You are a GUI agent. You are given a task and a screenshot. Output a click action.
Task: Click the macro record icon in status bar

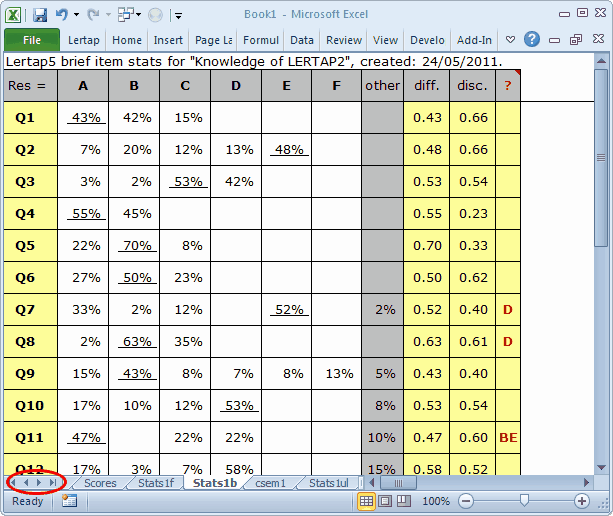(x=69, y=500)
